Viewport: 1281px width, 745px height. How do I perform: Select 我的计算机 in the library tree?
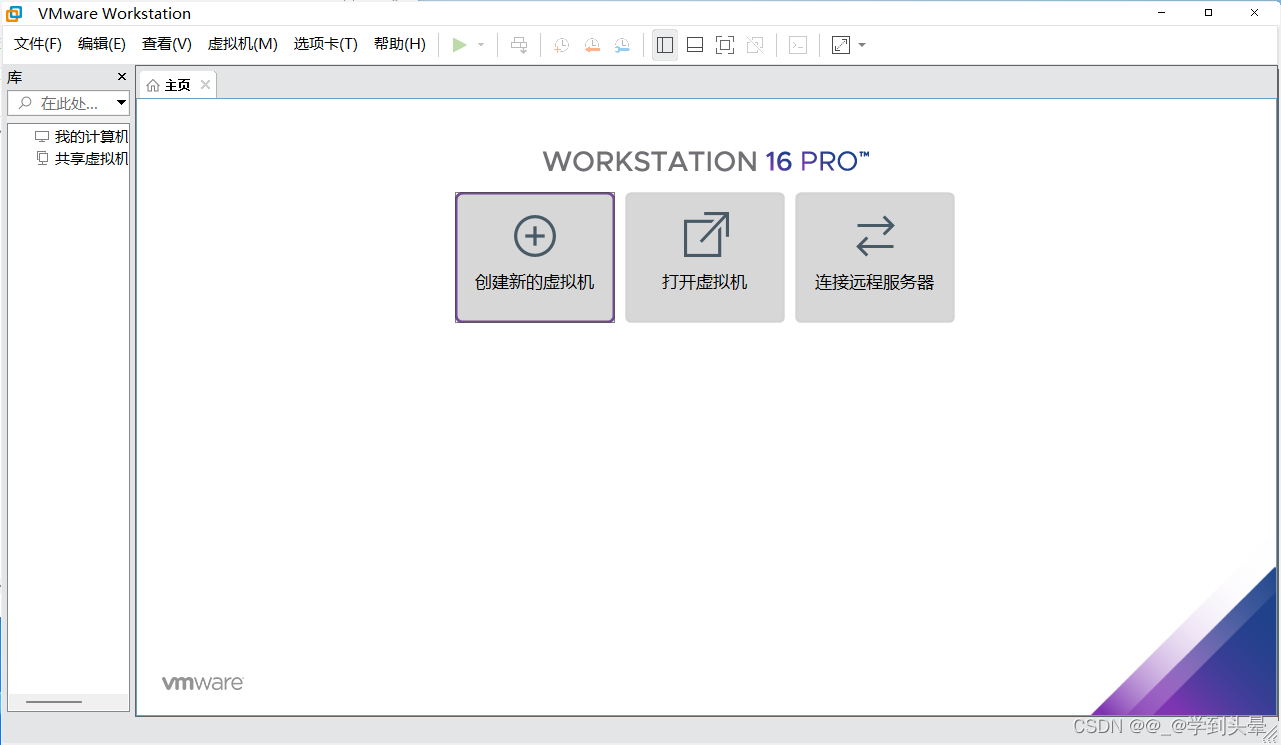[90, 136]
